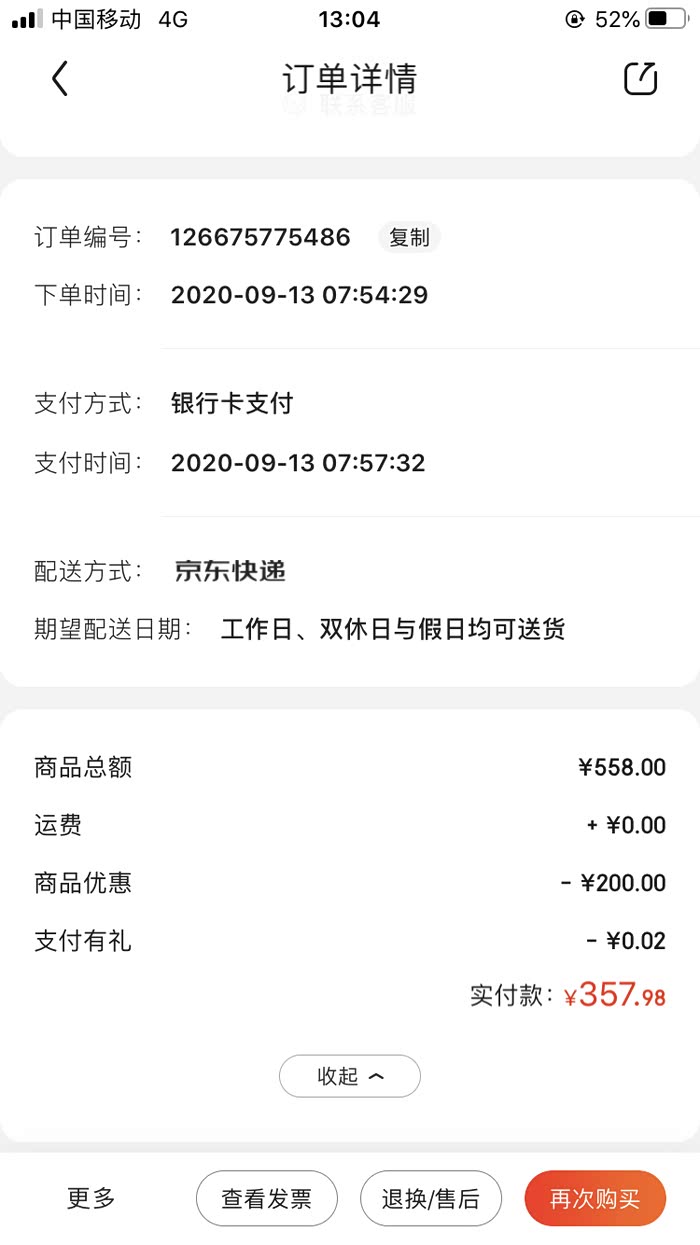The width and height of the screenshot is (700, 1245).
Task: Tap the battery icon in status bar
Action: pyautogui.click(x=667, y=19)
